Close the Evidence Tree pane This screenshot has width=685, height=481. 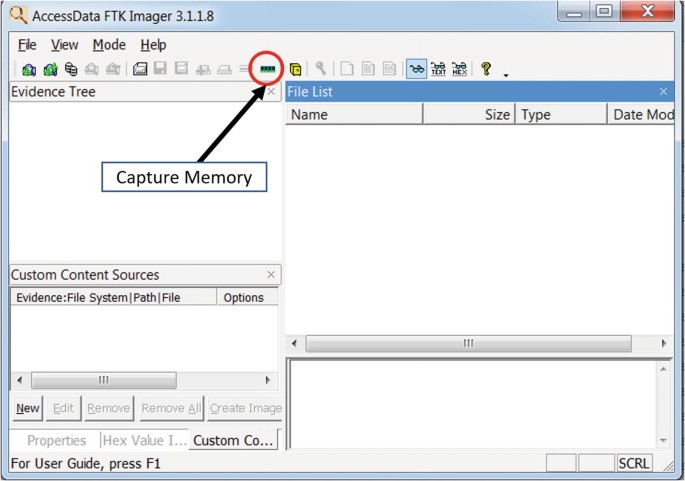[x=271, y=92]
